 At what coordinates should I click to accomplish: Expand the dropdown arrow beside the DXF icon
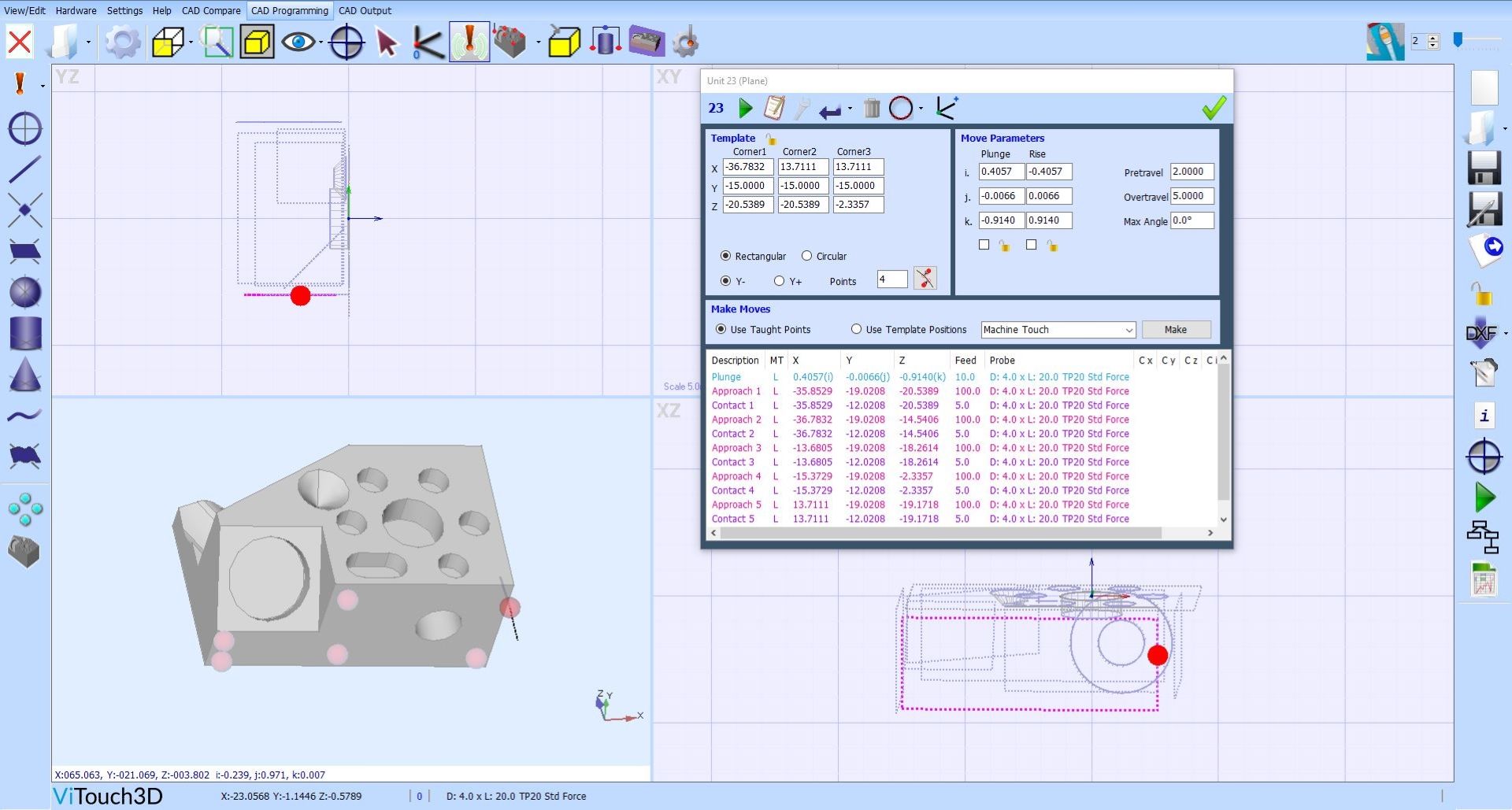[1506, 333]
